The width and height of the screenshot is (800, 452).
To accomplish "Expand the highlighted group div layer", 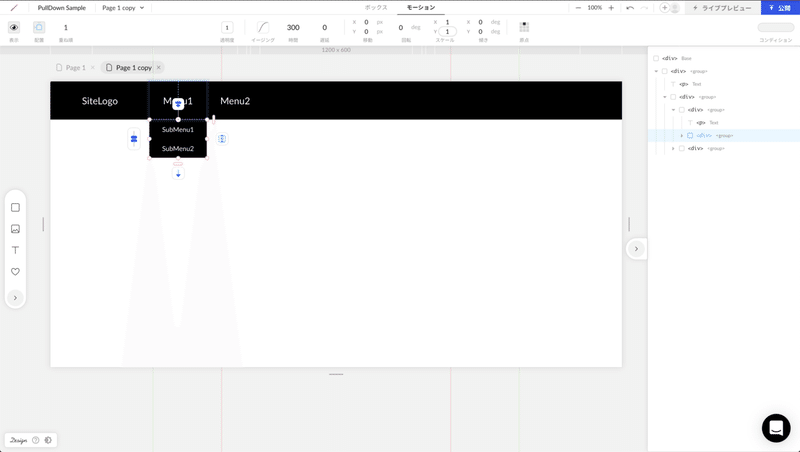I will pyautogui.click(x=682, y=136).
